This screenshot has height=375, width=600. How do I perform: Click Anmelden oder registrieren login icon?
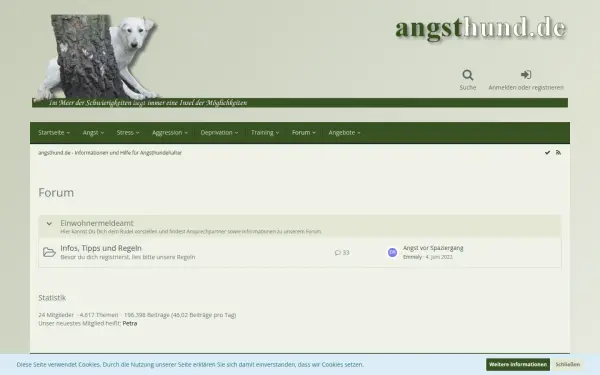526,75
